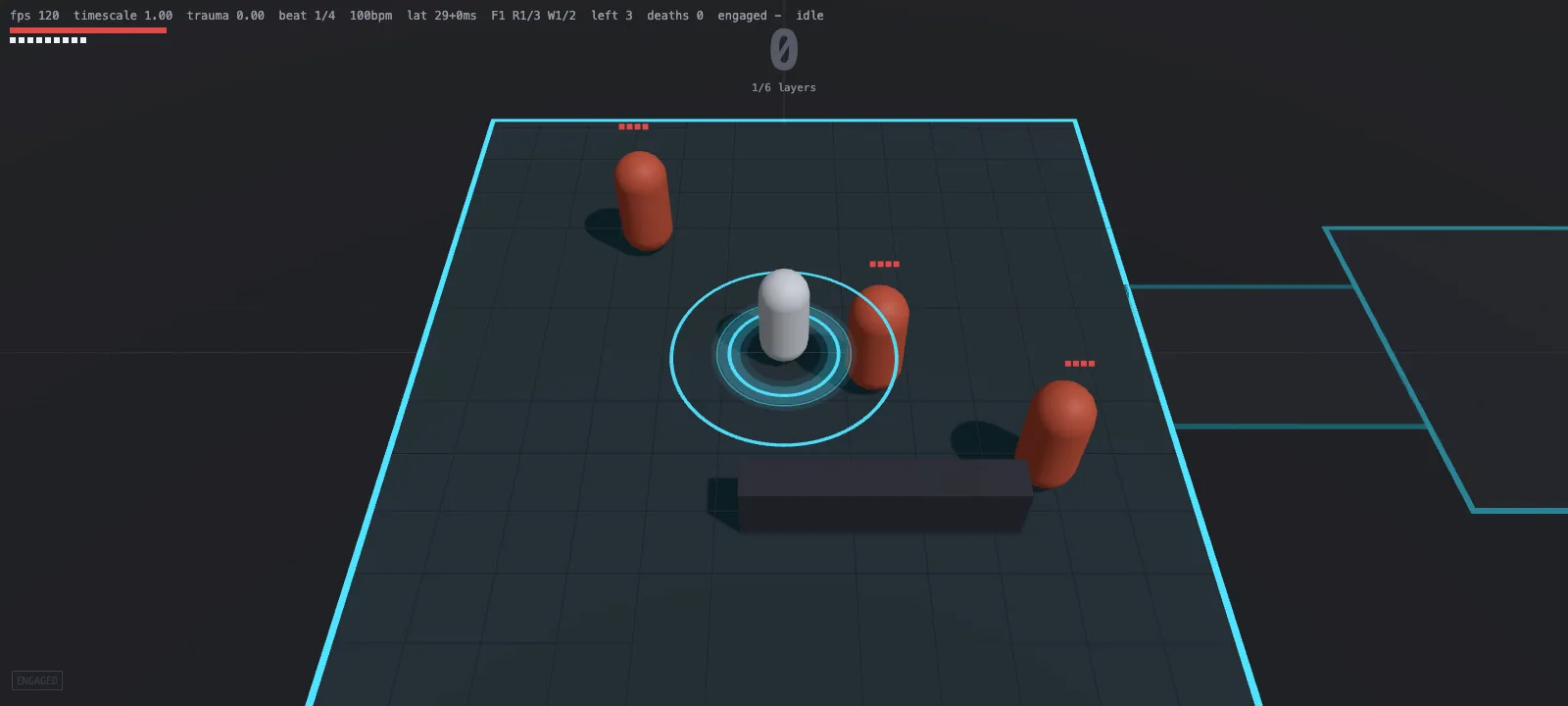This screenshot has width=1568, height=706.
Task: Click the "lat 29+0ms" latency readout
Action: (442, 16)
